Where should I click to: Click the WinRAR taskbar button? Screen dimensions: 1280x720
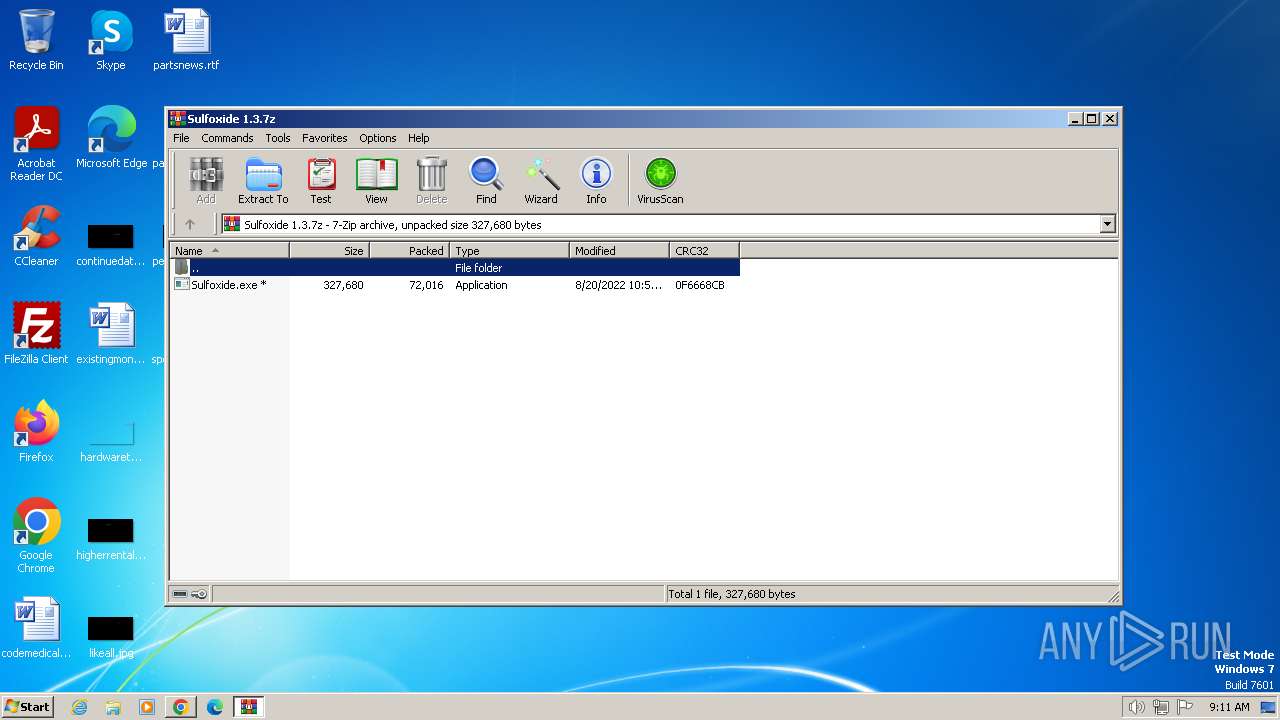[x=248, y=707]
